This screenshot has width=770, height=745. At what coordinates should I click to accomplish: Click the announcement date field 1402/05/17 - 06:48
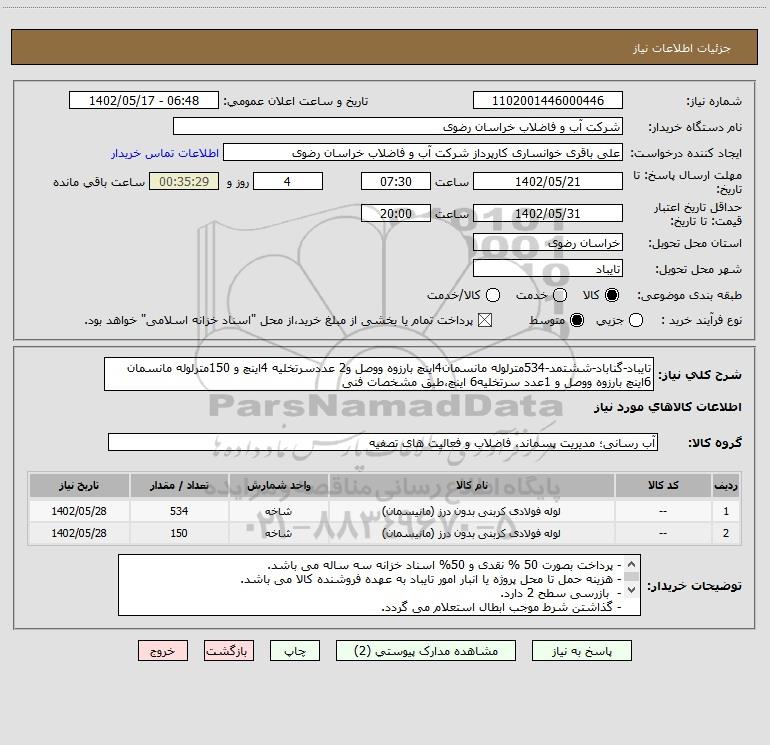click(x=144, y=101)
